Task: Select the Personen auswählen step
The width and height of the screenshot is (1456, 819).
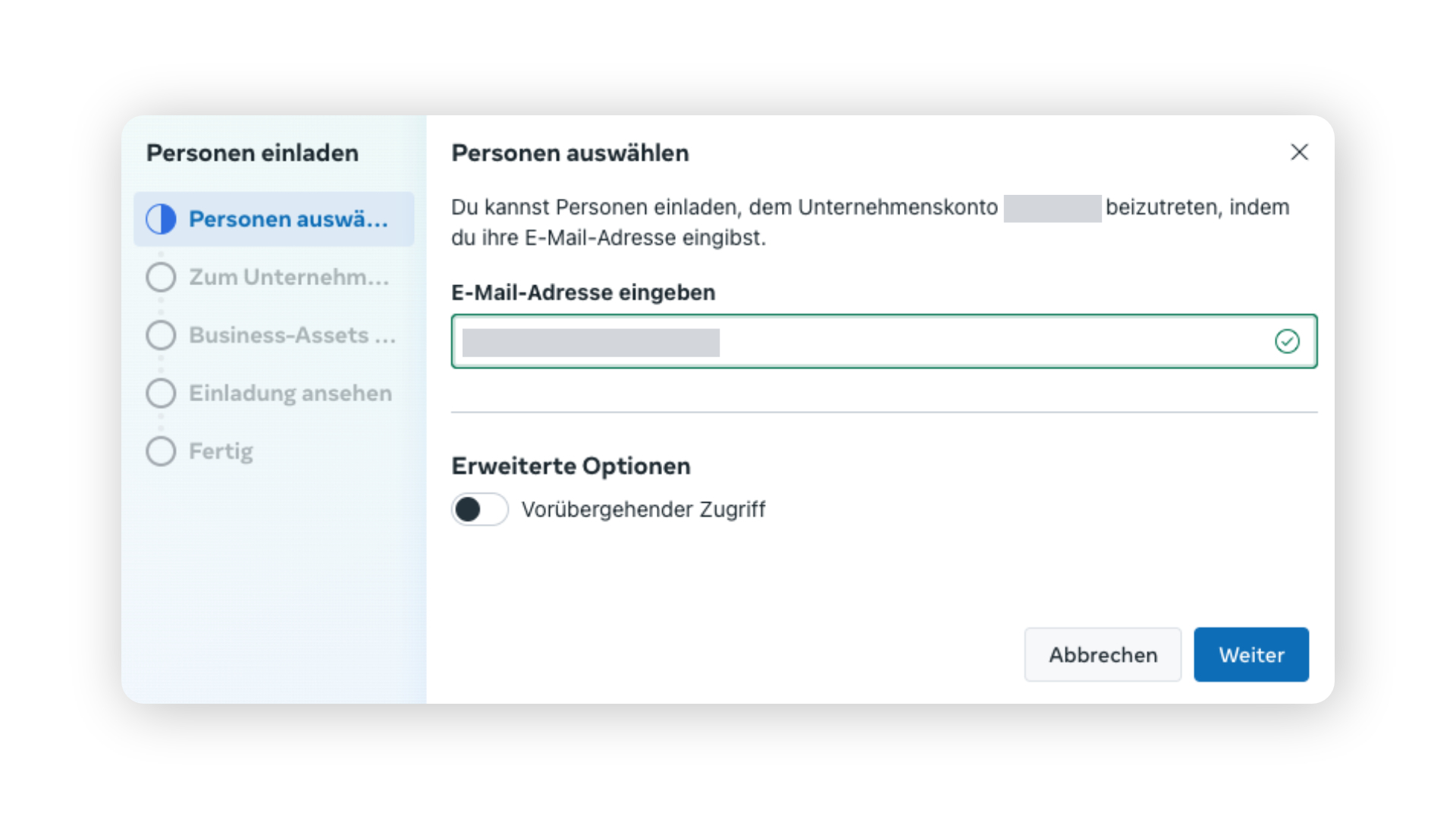Action: 274,219
